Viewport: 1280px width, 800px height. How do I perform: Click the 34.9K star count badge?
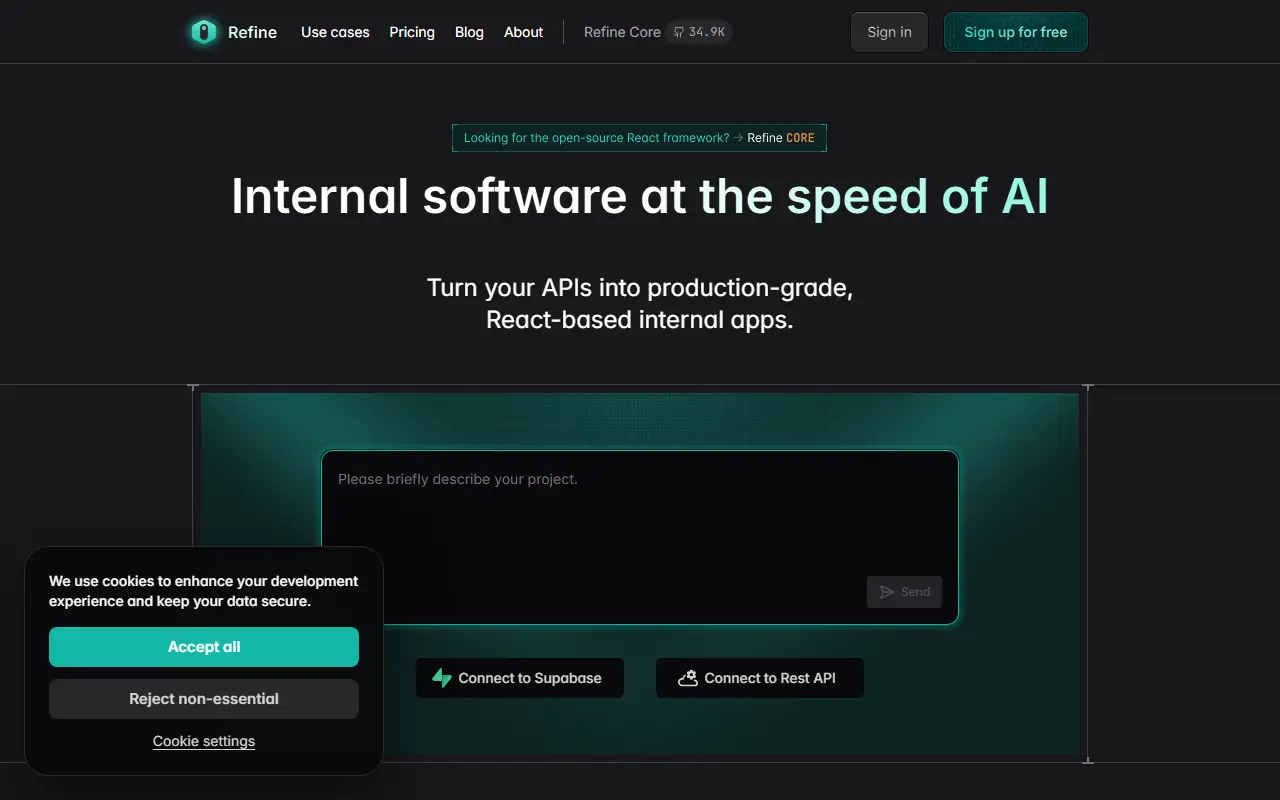(x=699, y=32)
